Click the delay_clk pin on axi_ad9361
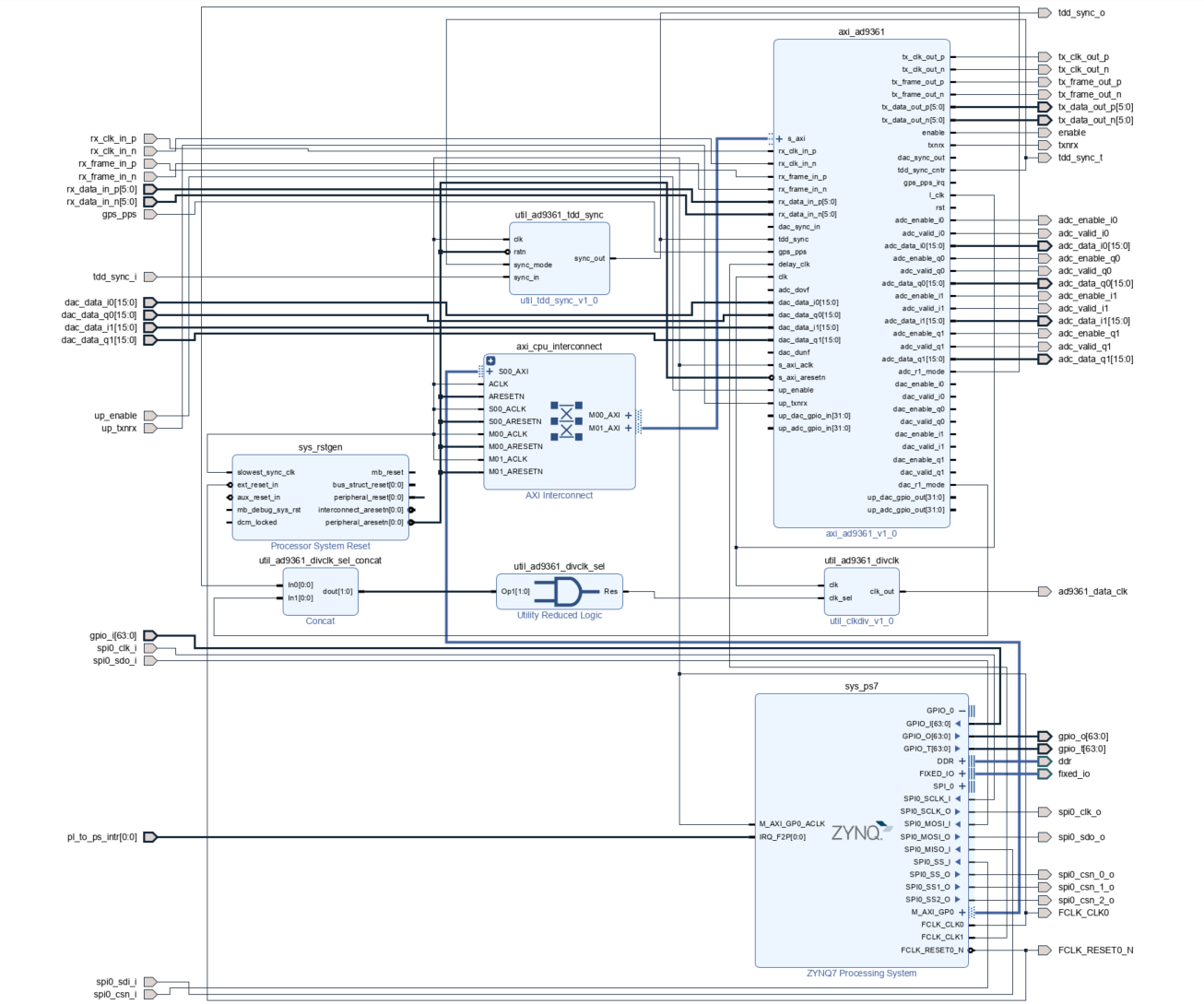Screen dimensions: 1204x1004 [794, 265]
